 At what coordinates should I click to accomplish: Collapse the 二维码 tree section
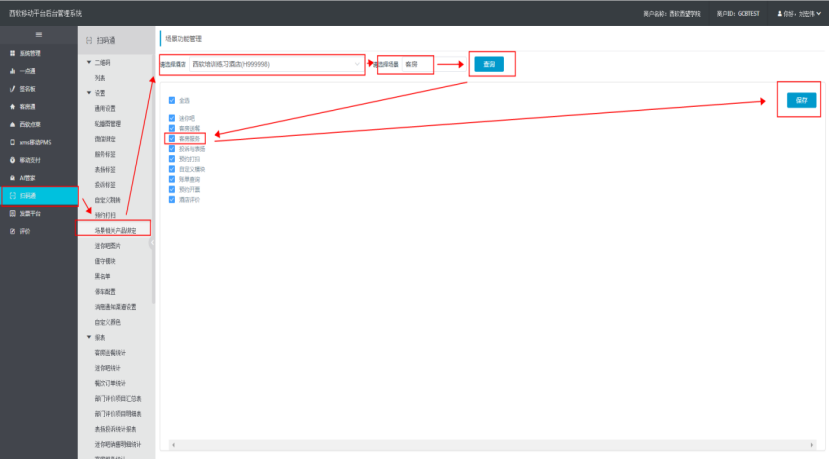pos(89,62)
